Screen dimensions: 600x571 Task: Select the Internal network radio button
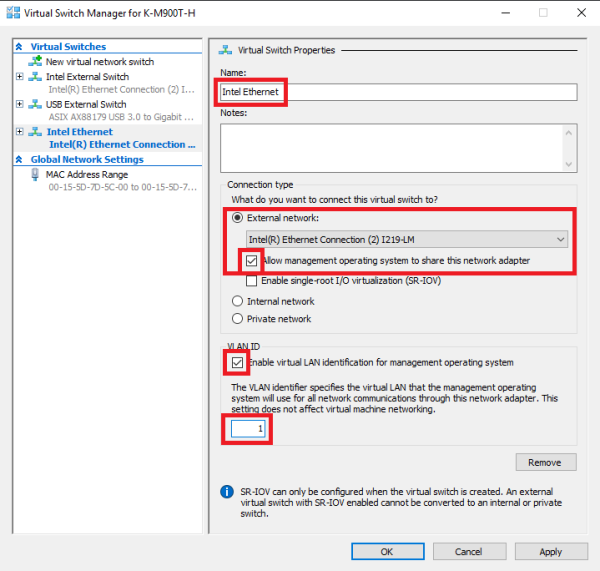[237, 301]
